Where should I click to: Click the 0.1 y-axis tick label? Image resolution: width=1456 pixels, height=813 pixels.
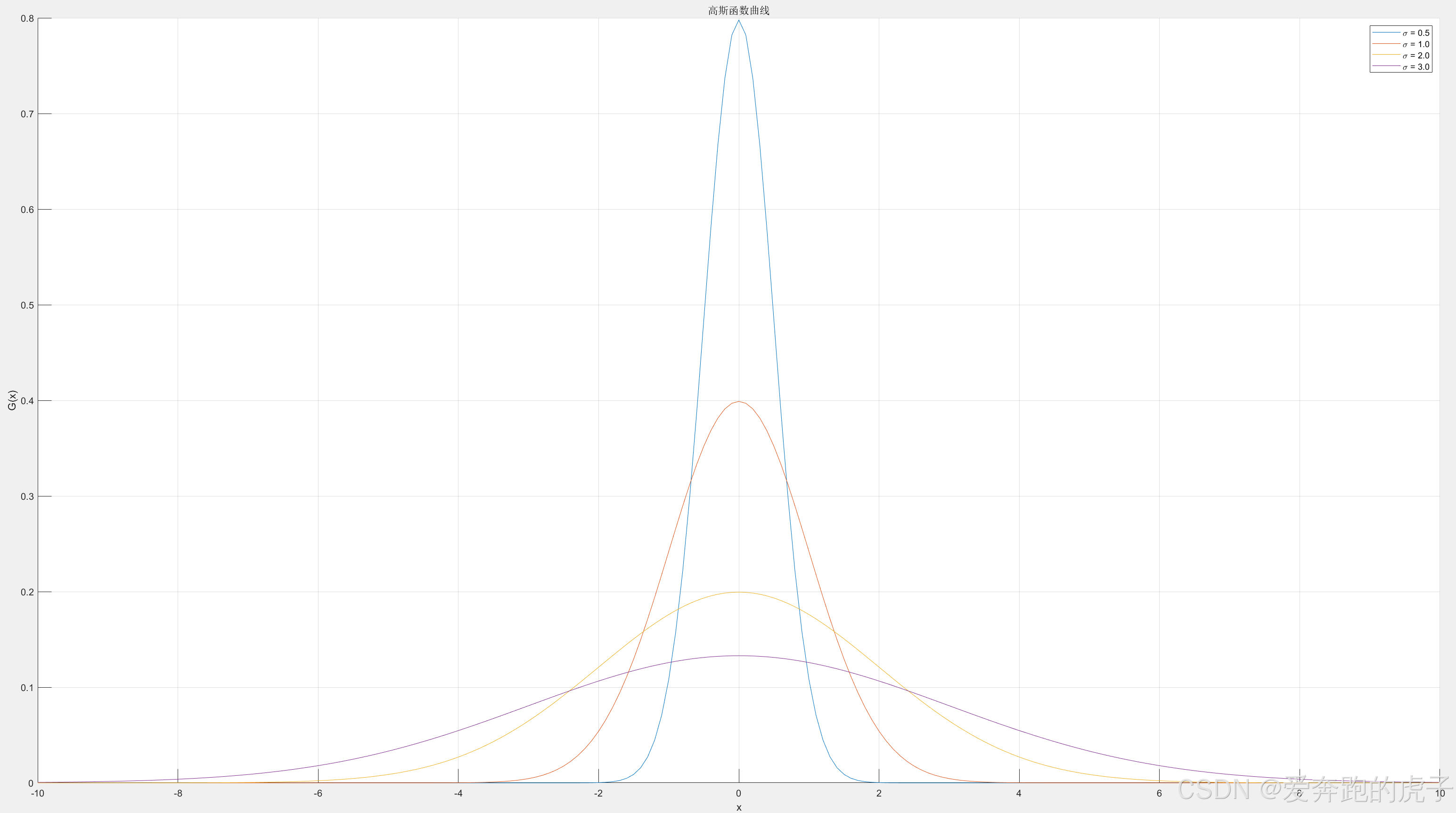click(27, 688)
